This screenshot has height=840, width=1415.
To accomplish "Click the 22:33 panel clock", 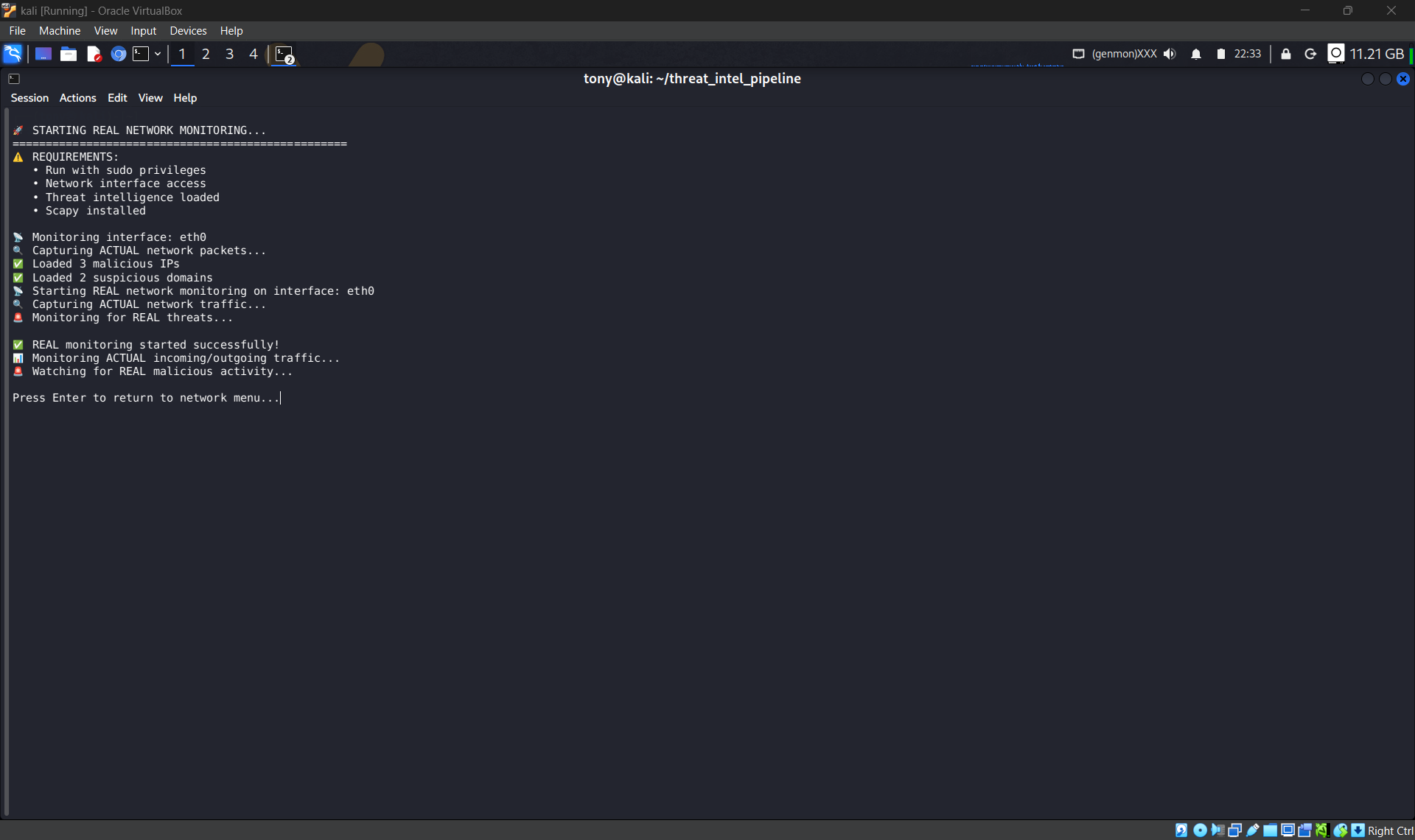I will click(x=1248, y=54).
